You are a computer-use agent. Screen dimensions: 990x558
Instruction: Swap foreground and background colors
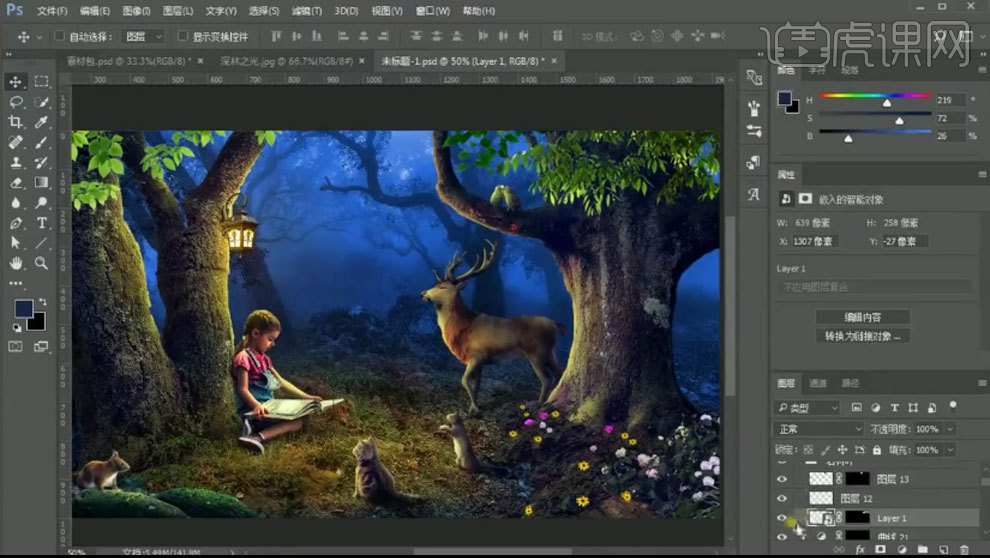42,302
